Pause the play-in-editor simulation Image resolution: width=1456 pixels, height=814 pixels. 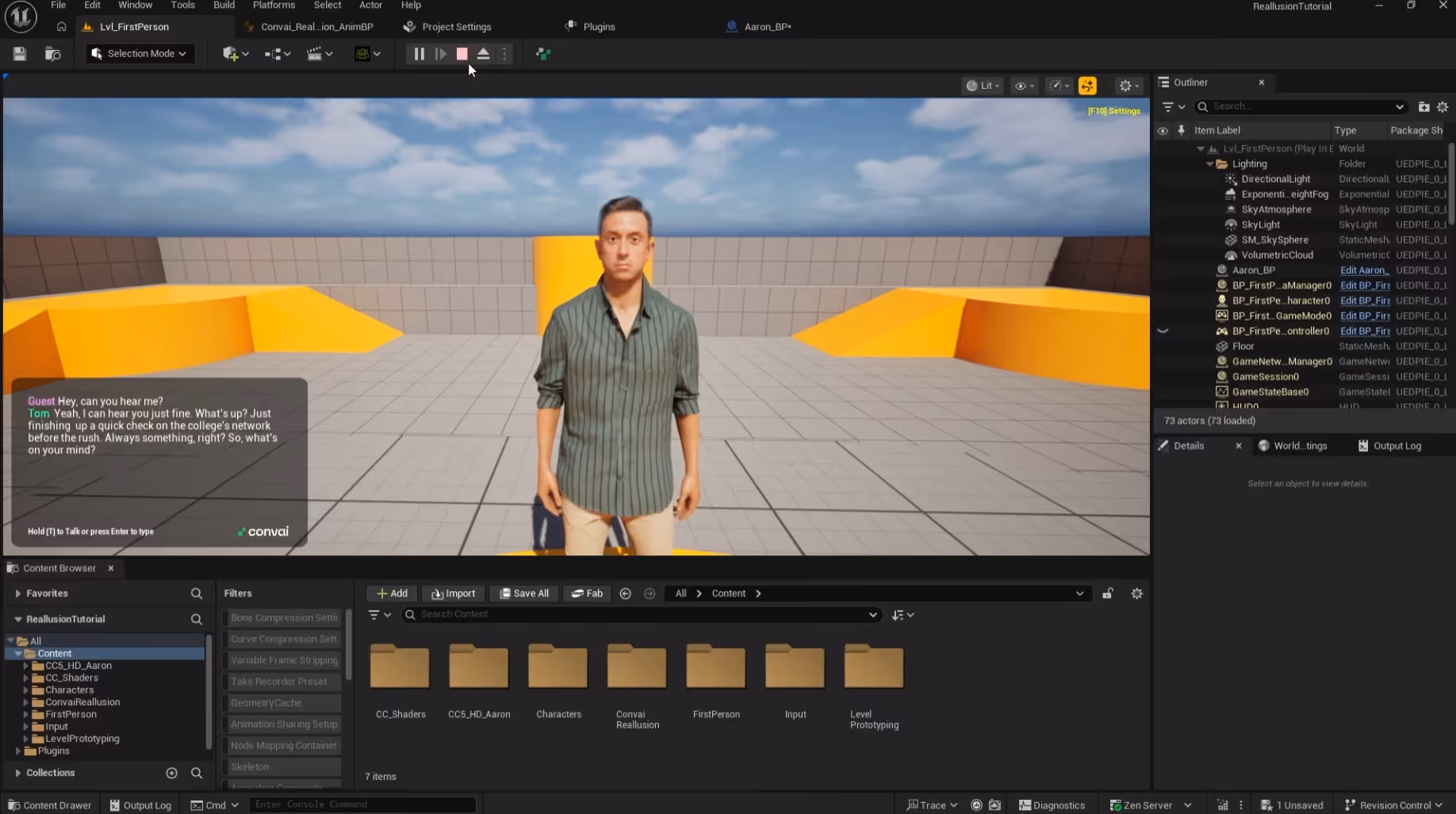(x=419, y=54)
